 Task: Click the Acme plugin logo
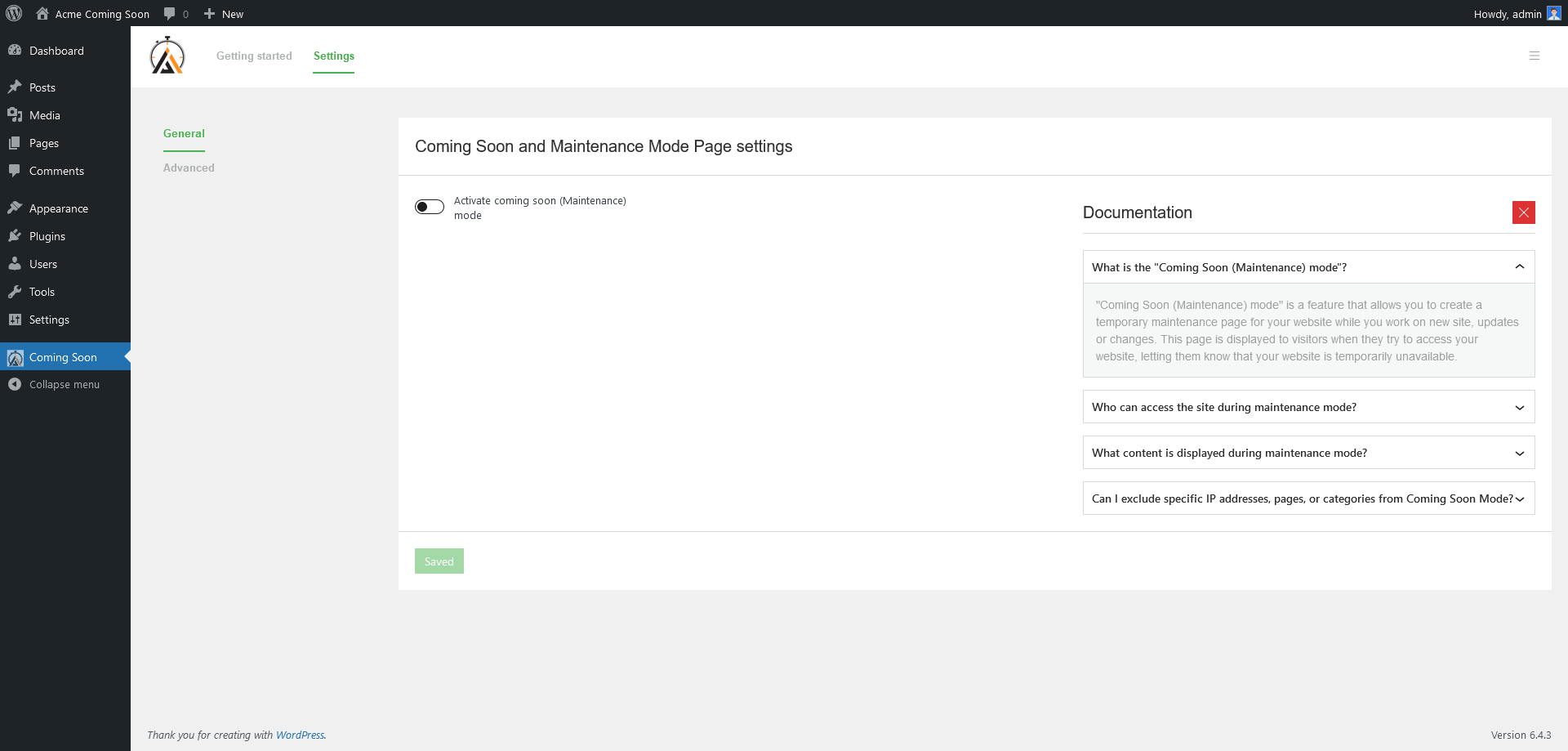pos(167,56)
